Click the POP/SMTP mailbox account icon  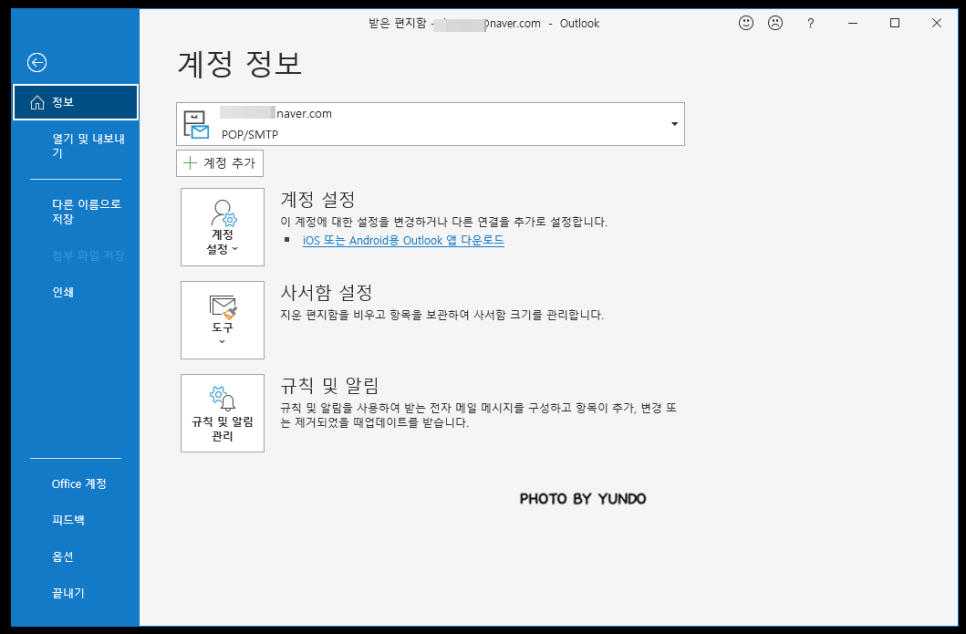coord(197,124)
